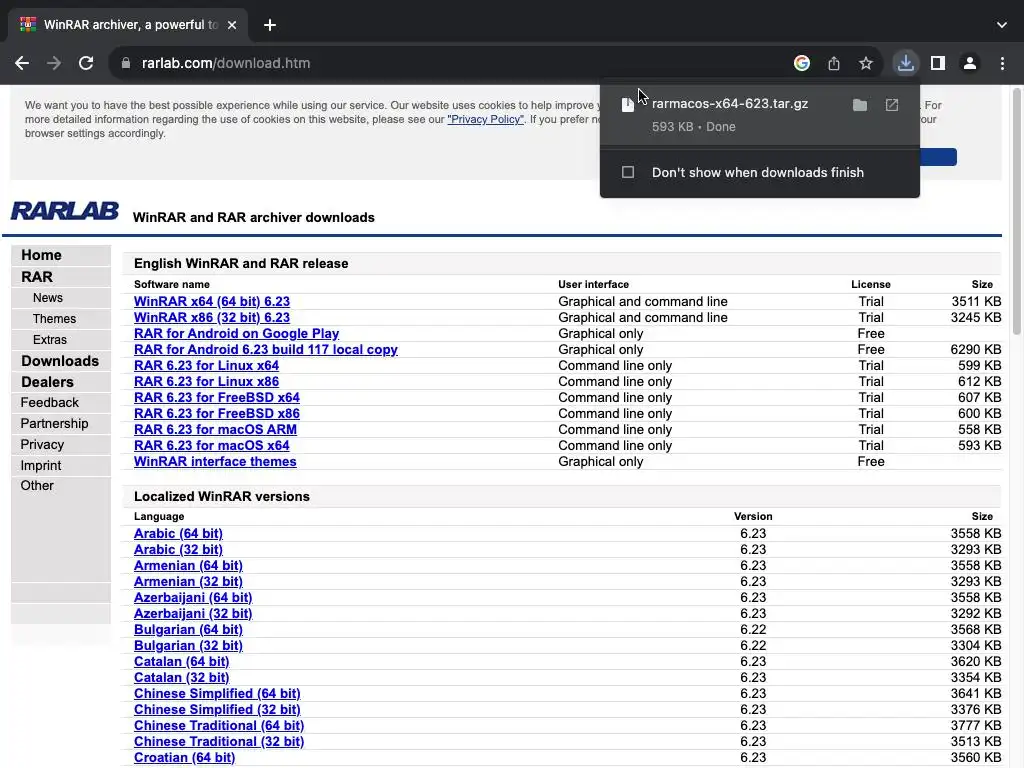Open Partnership in the sidebar
The image size is (1024, 768).
pyautogui.click(x=54, y=424)
